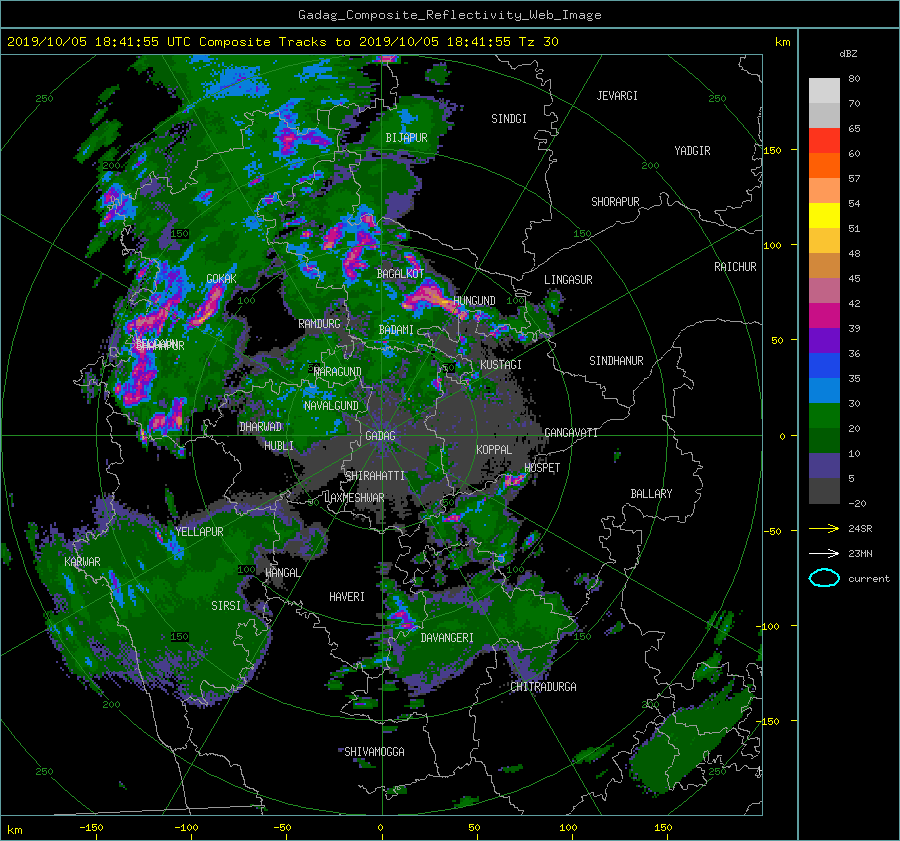Click the SHIVAMOGGA city label
Viewport: 900px width, 841px height.
point(374,752)
